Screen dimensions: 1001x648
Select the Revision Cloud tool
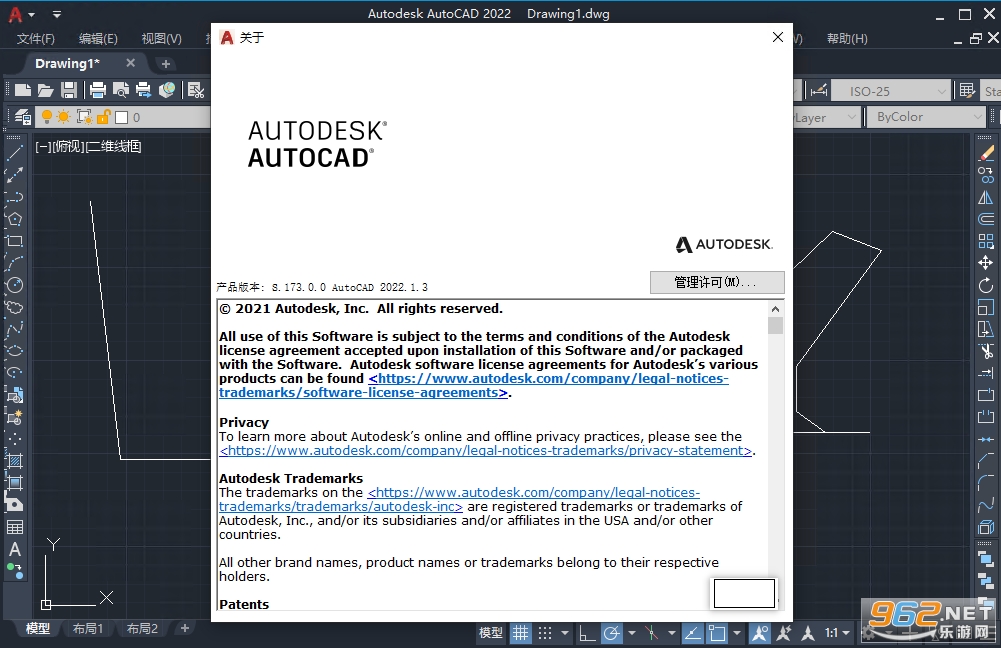[14, 307]
